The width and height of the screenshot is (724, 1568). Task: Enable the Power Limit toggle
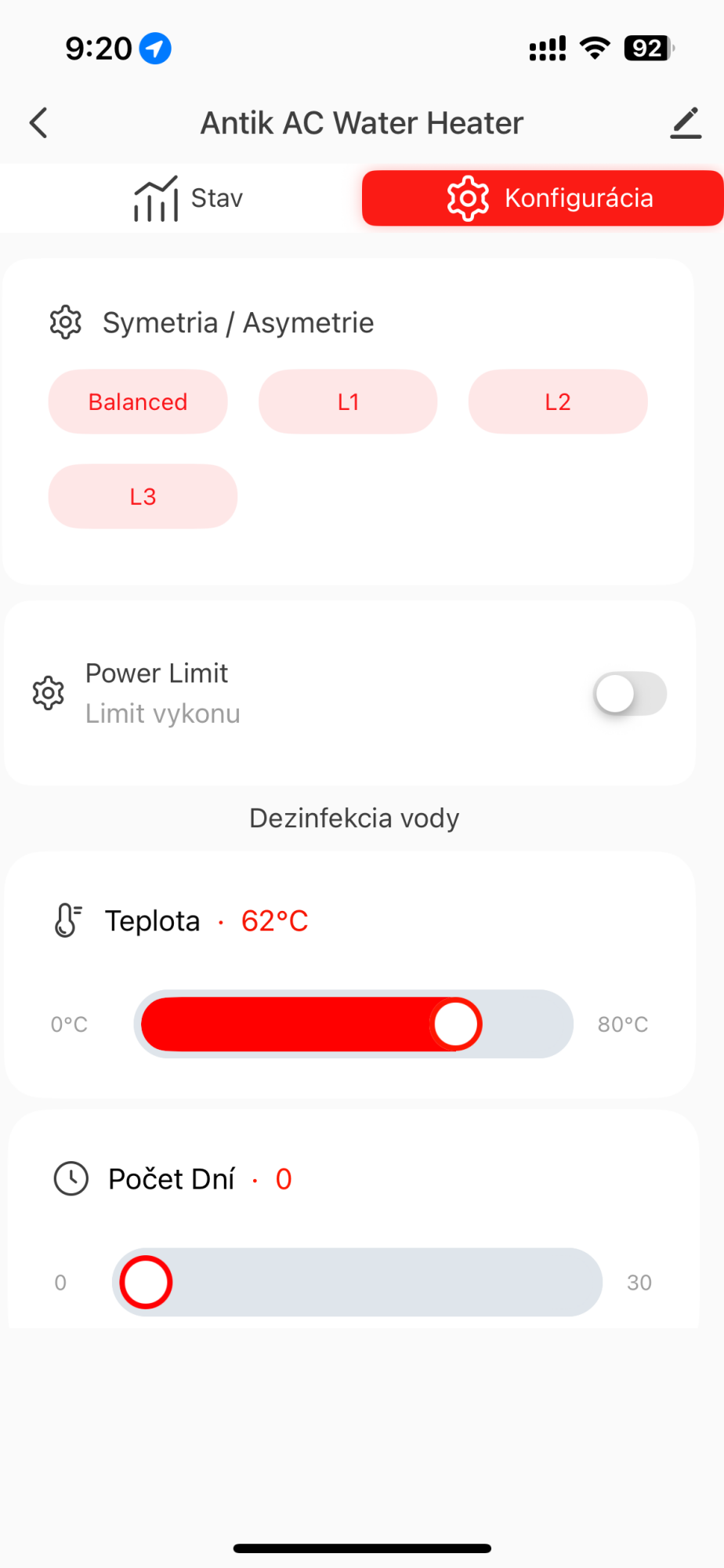pyautogui.click(x=630, y=694)
